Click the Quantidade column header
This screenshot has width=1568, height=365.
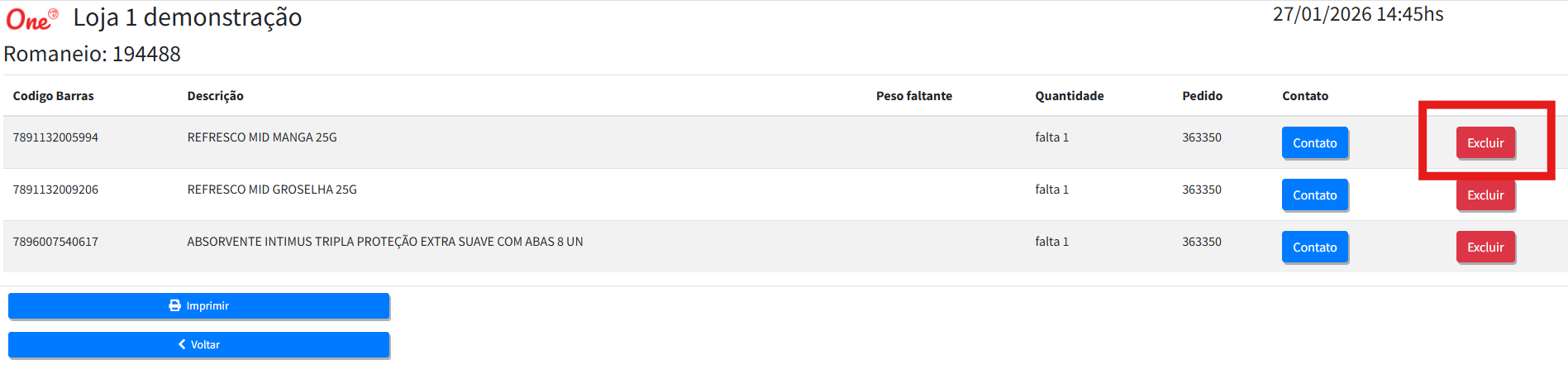[x=1069, y=96]
